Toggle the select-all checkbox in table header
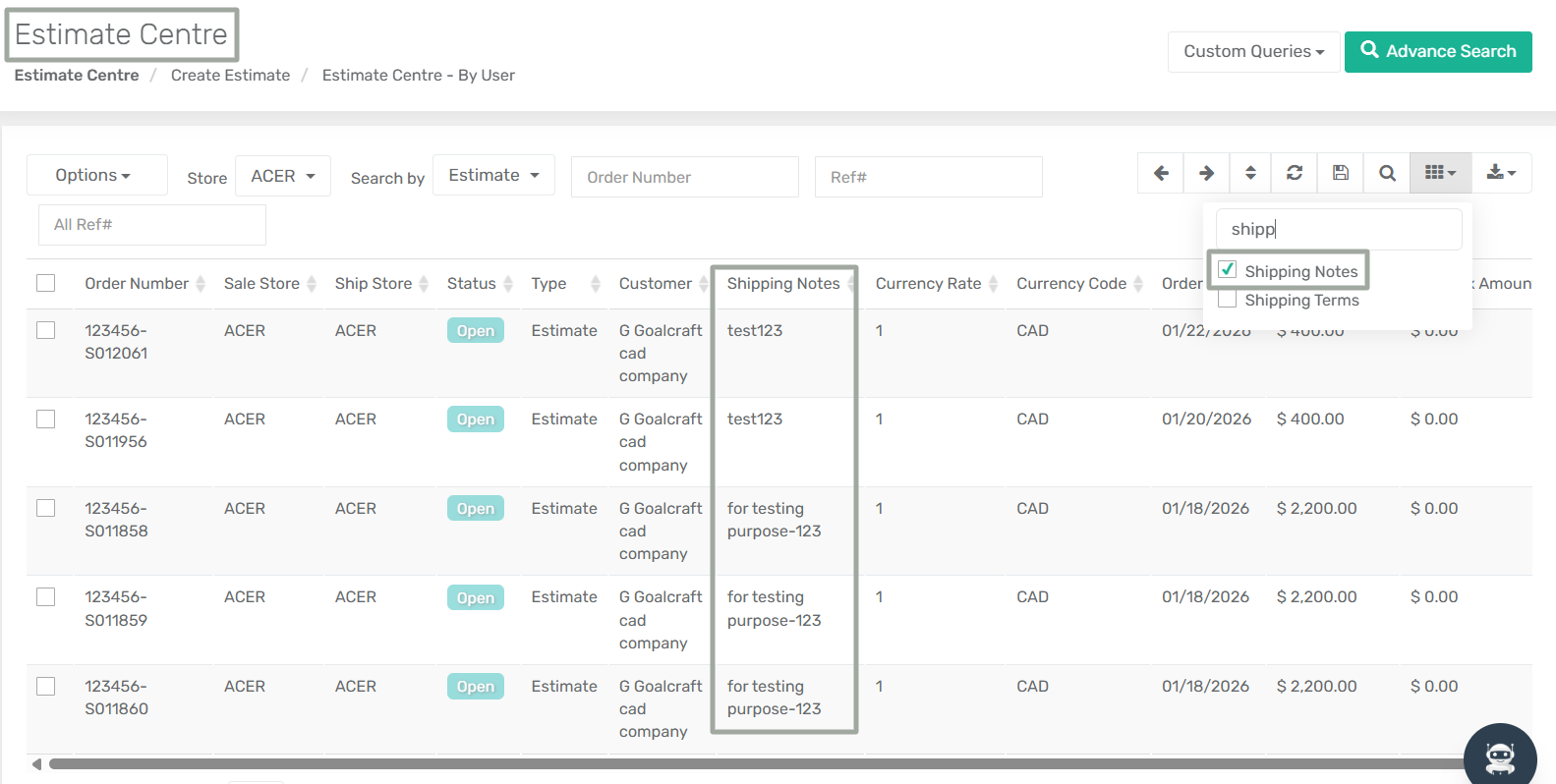 [46, 283]
